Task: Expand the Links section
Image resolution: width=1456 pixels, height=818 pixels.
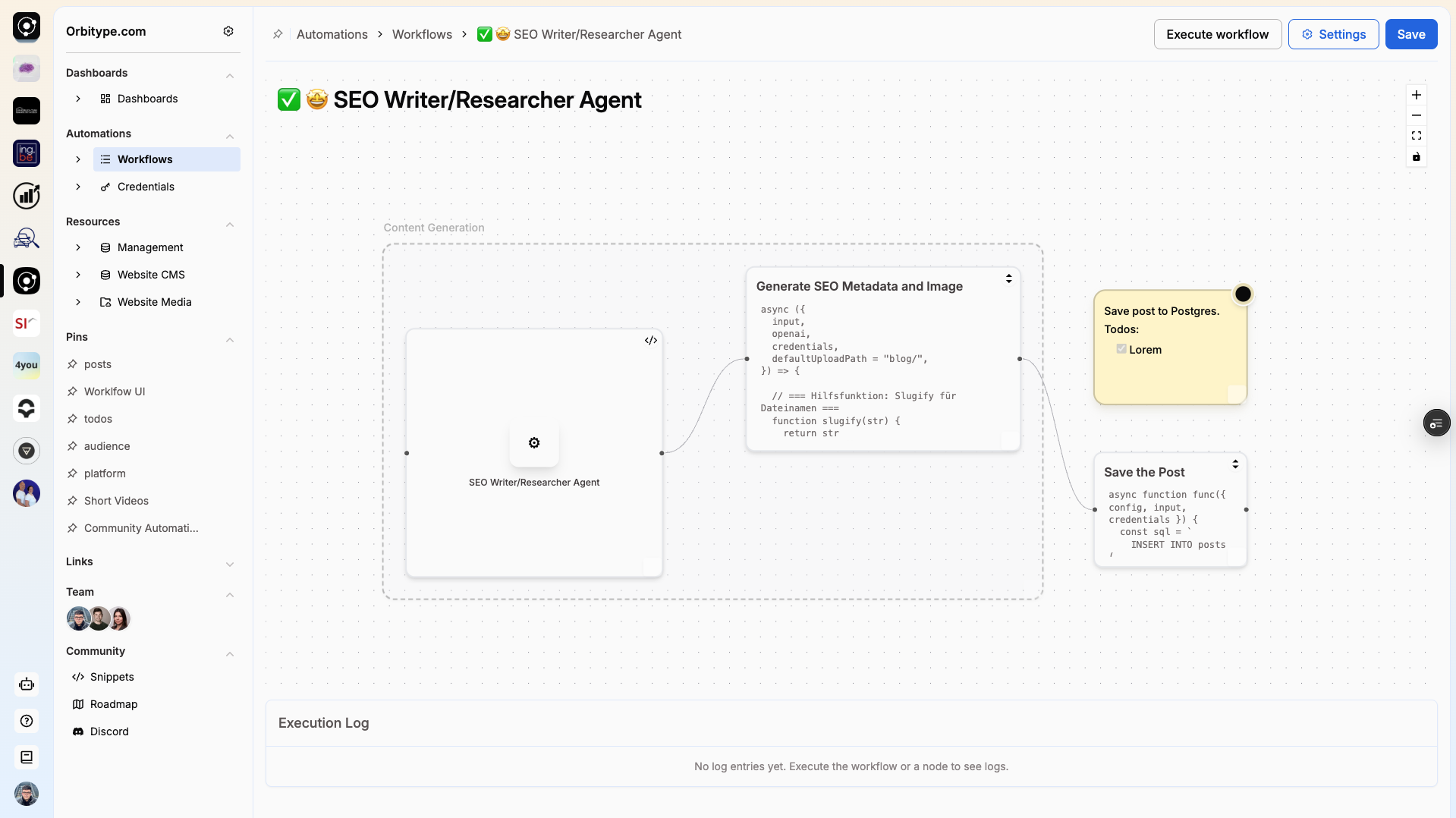Action: 230,564
